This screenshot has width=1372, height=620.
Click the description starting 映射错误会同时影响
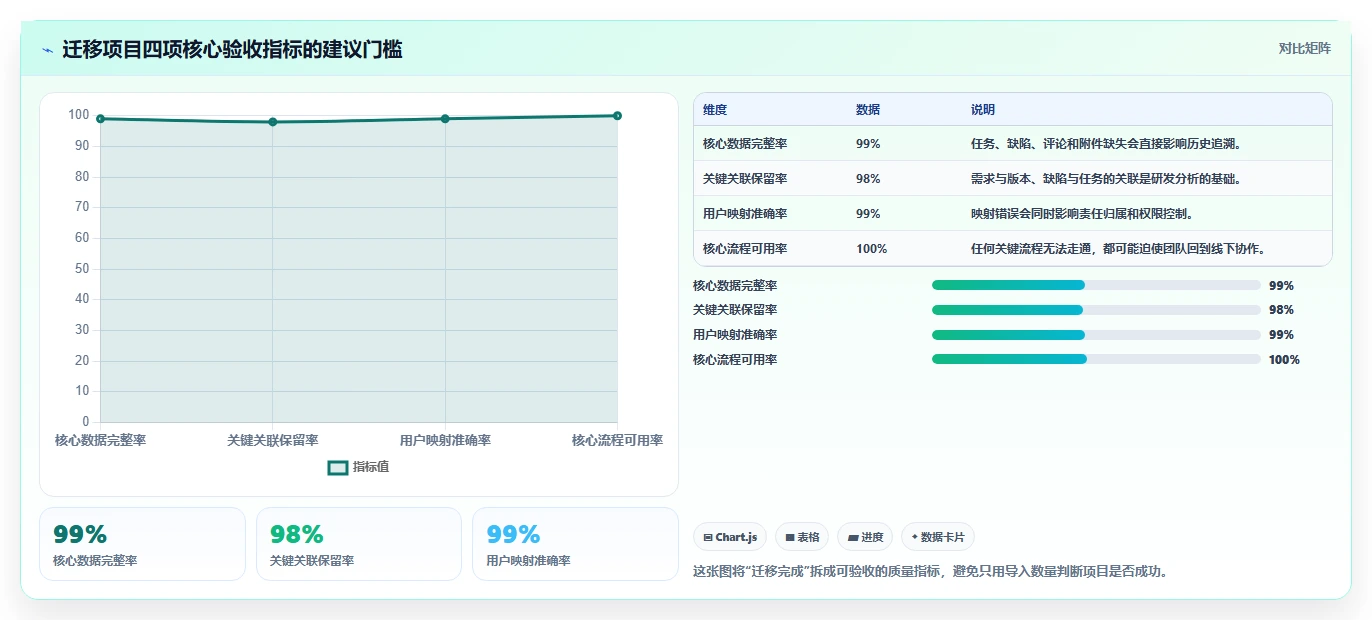coord(1082,214)
